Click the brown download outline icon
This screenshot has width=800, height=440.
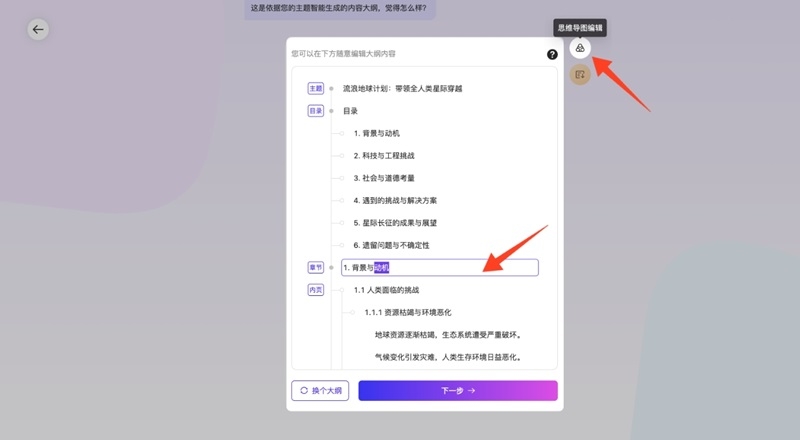[x=580, y=75]
